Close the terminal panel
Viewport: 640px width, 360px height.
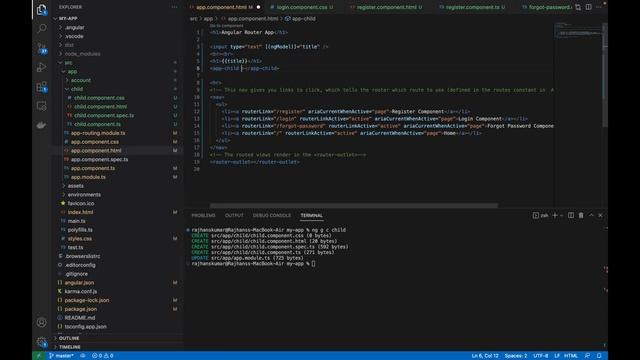pos(600,216)
